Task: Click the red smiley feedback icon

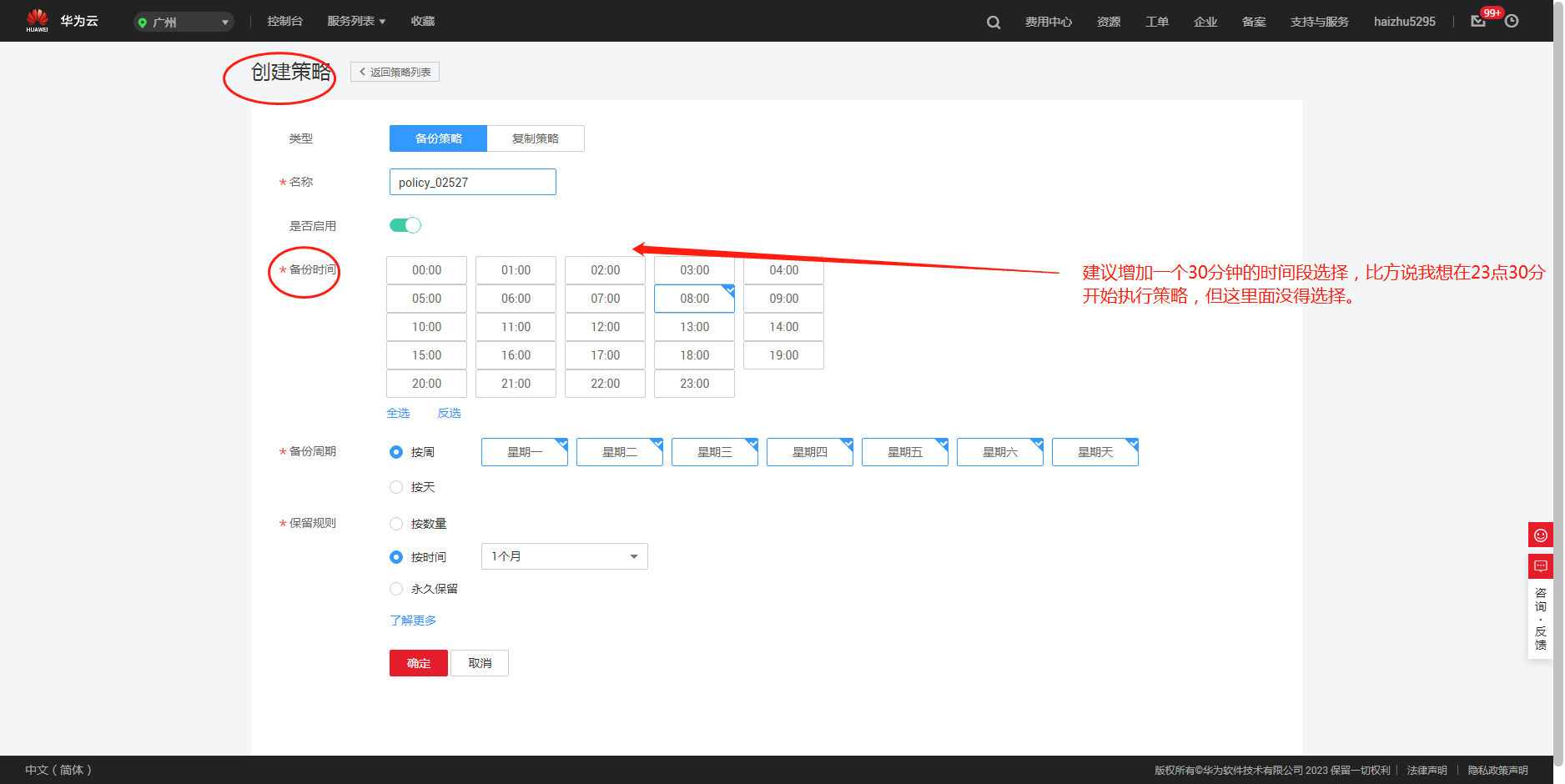Action: pos(1541,535)
